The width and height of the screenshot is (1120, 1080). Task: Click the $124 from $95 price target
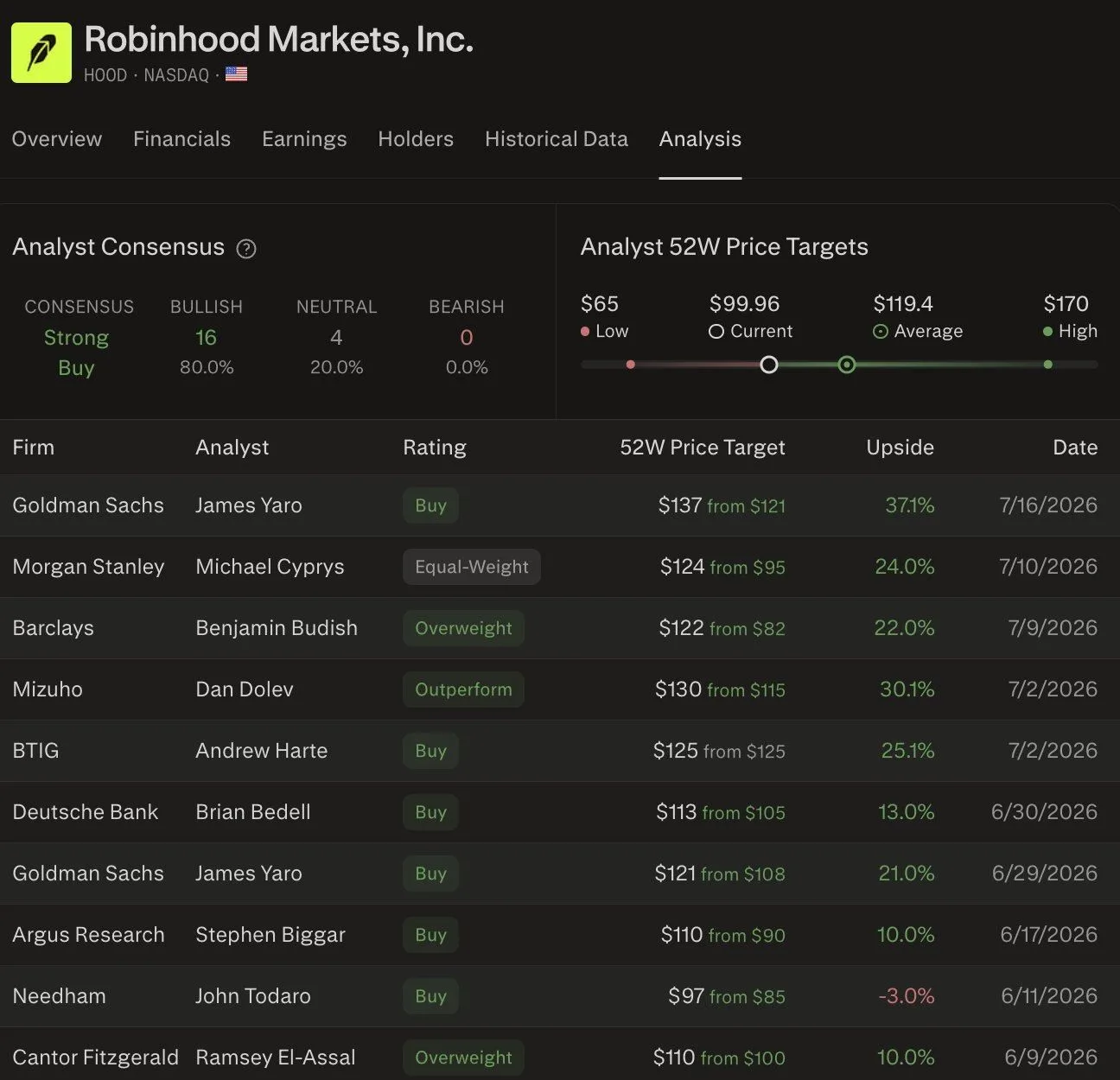[722, 567]
